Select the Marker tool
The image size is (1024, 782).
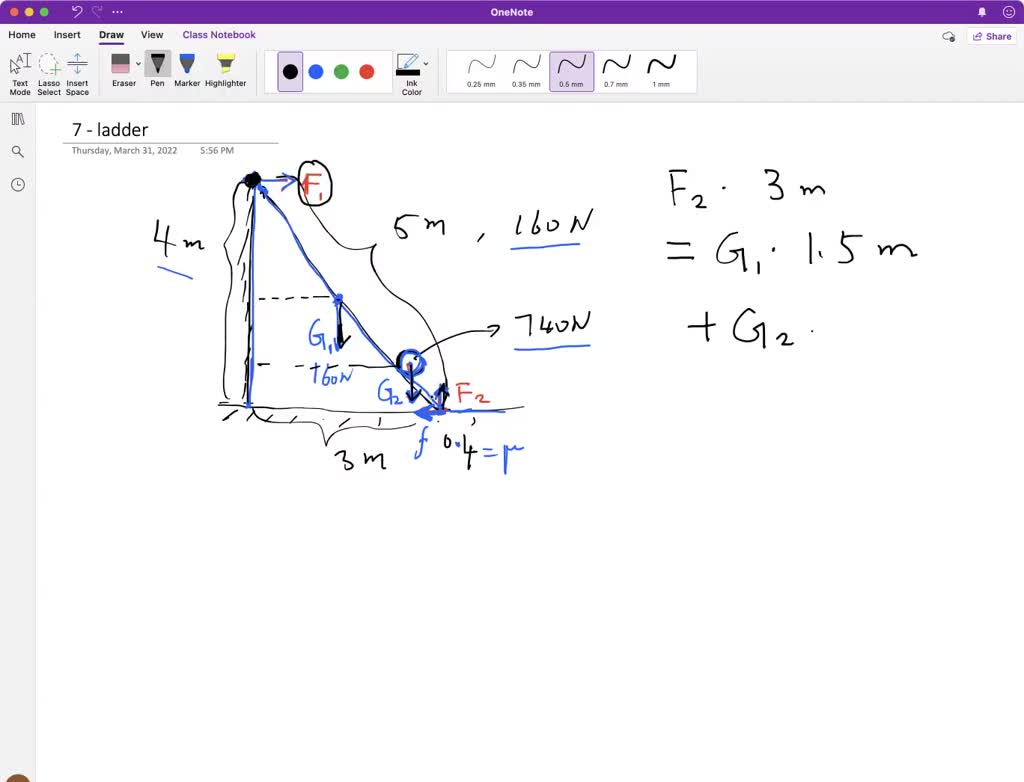pyautogui.click(x=187, y=70)
